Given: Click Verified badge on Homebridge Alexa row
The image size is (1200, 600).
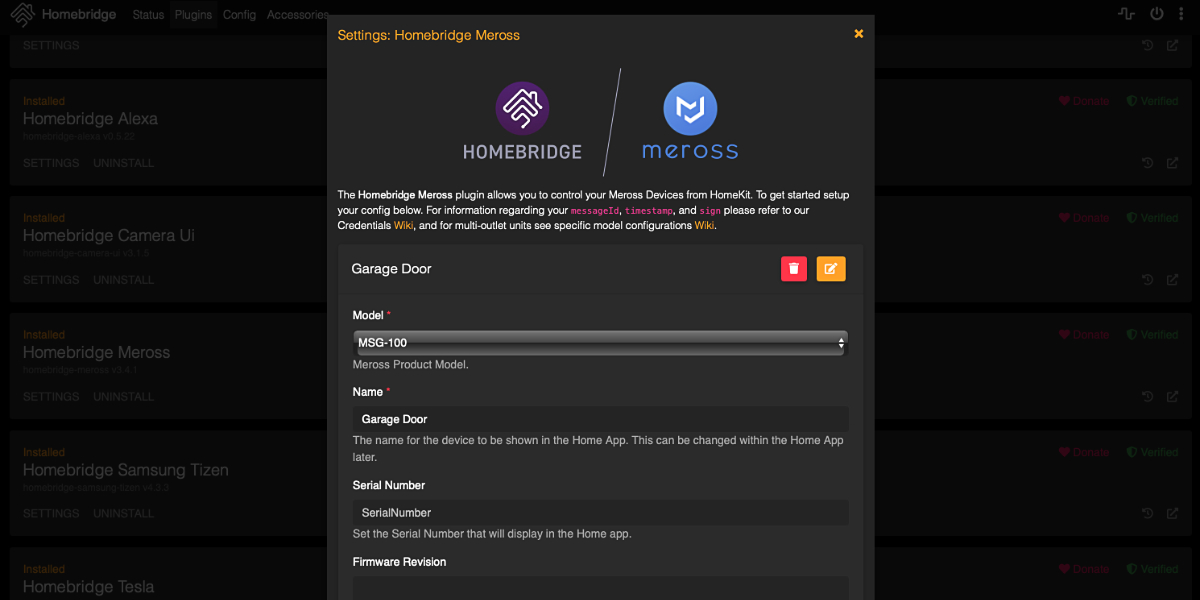Looking at the screenshot, I should (x=1152, y=101).
